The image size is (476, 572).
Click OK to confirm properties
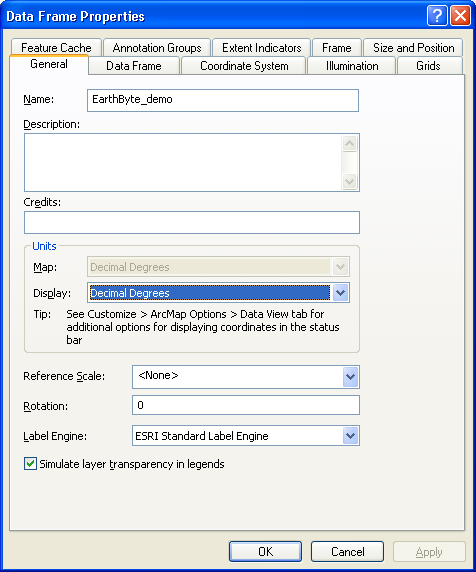pyautogui.click(x=266, y=552)
